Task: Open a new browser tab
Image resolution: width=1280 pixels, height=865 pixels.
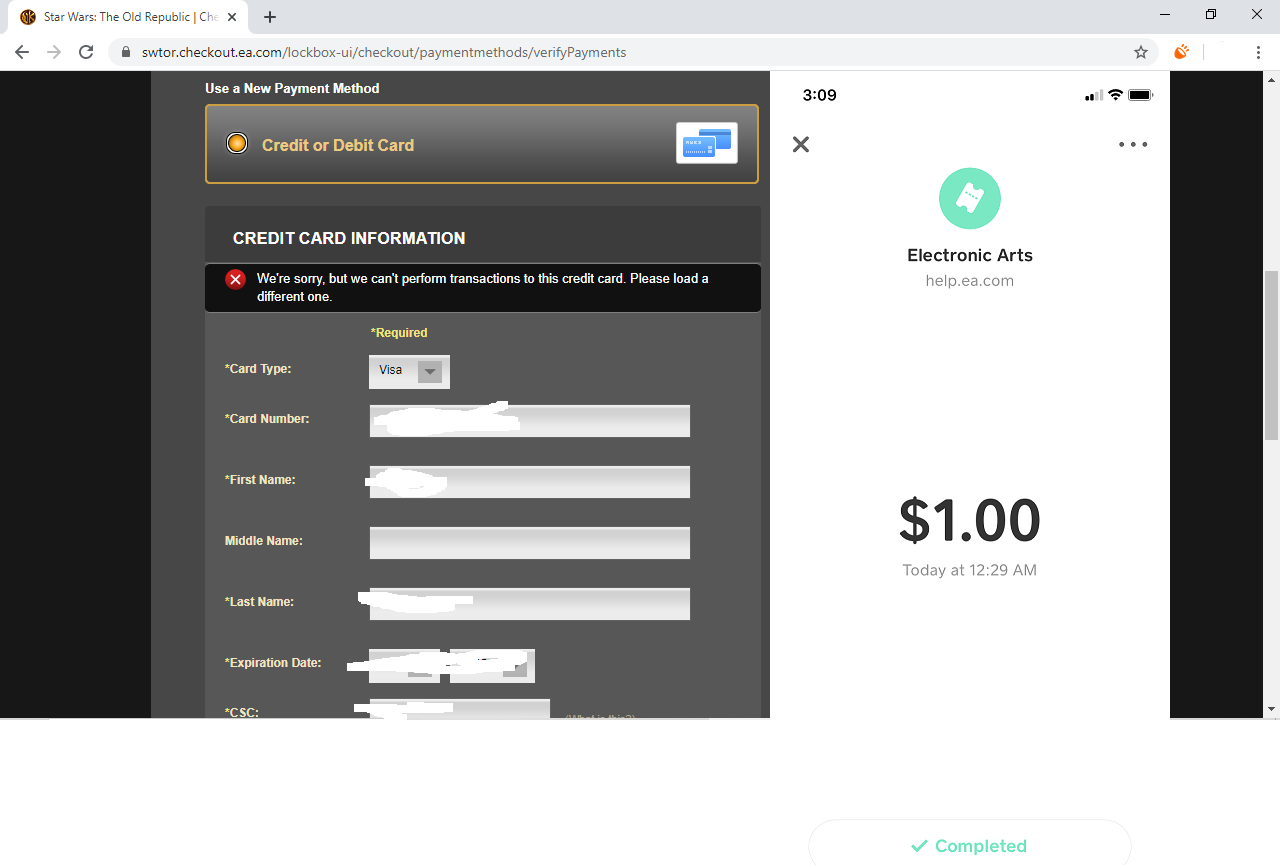Action: (270, 17)
